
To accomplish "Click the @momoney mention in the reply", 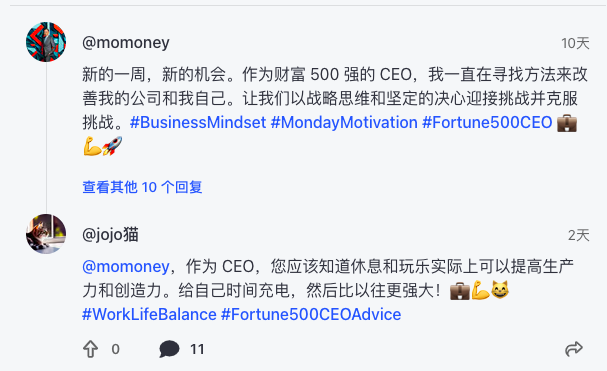I will [x=126, y=266].
